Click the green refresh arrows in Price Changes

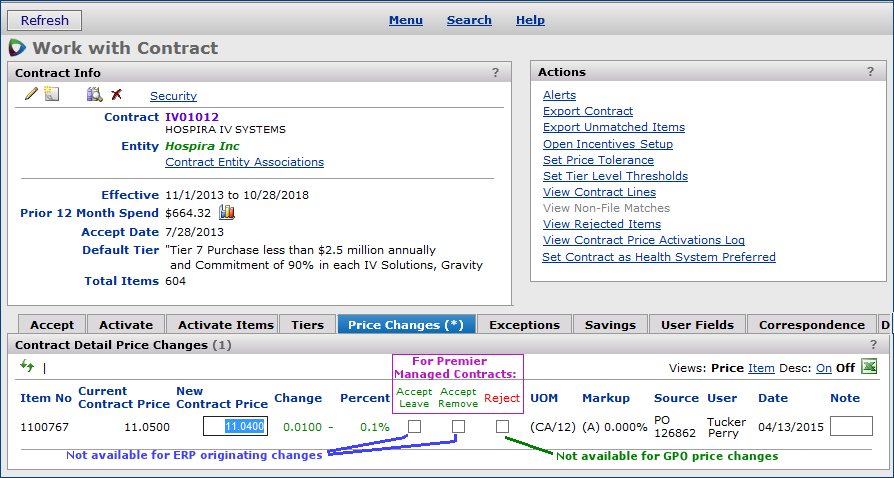point(27,367)
